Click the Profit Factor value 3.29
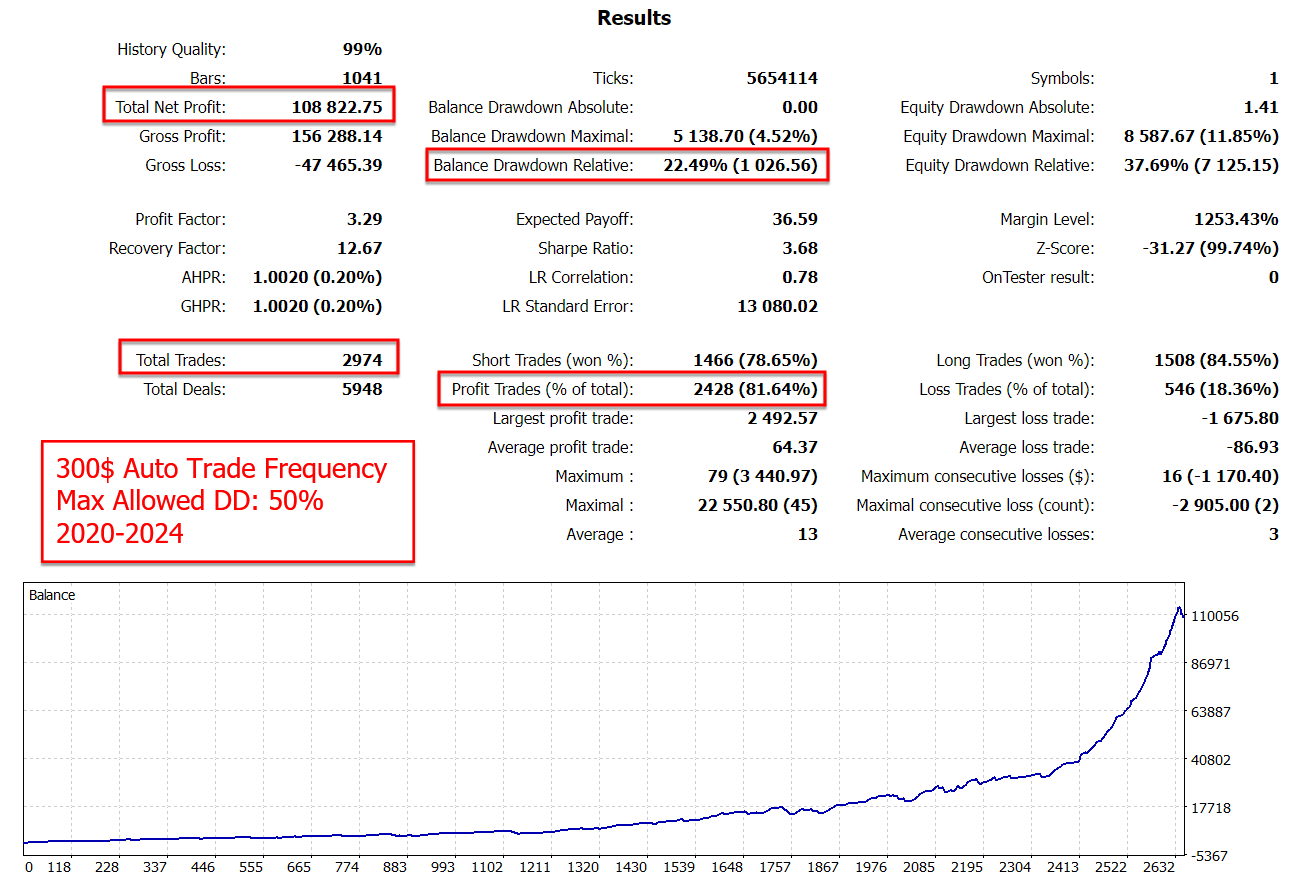 point(363,219)
